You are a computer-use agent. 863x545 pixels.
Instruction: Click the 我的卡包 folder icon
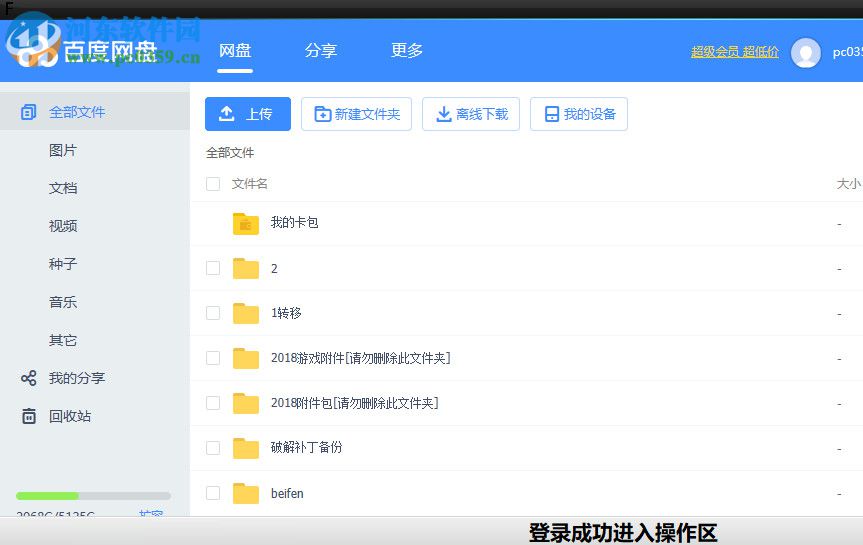pyautogui.click(x=245, y=224)
